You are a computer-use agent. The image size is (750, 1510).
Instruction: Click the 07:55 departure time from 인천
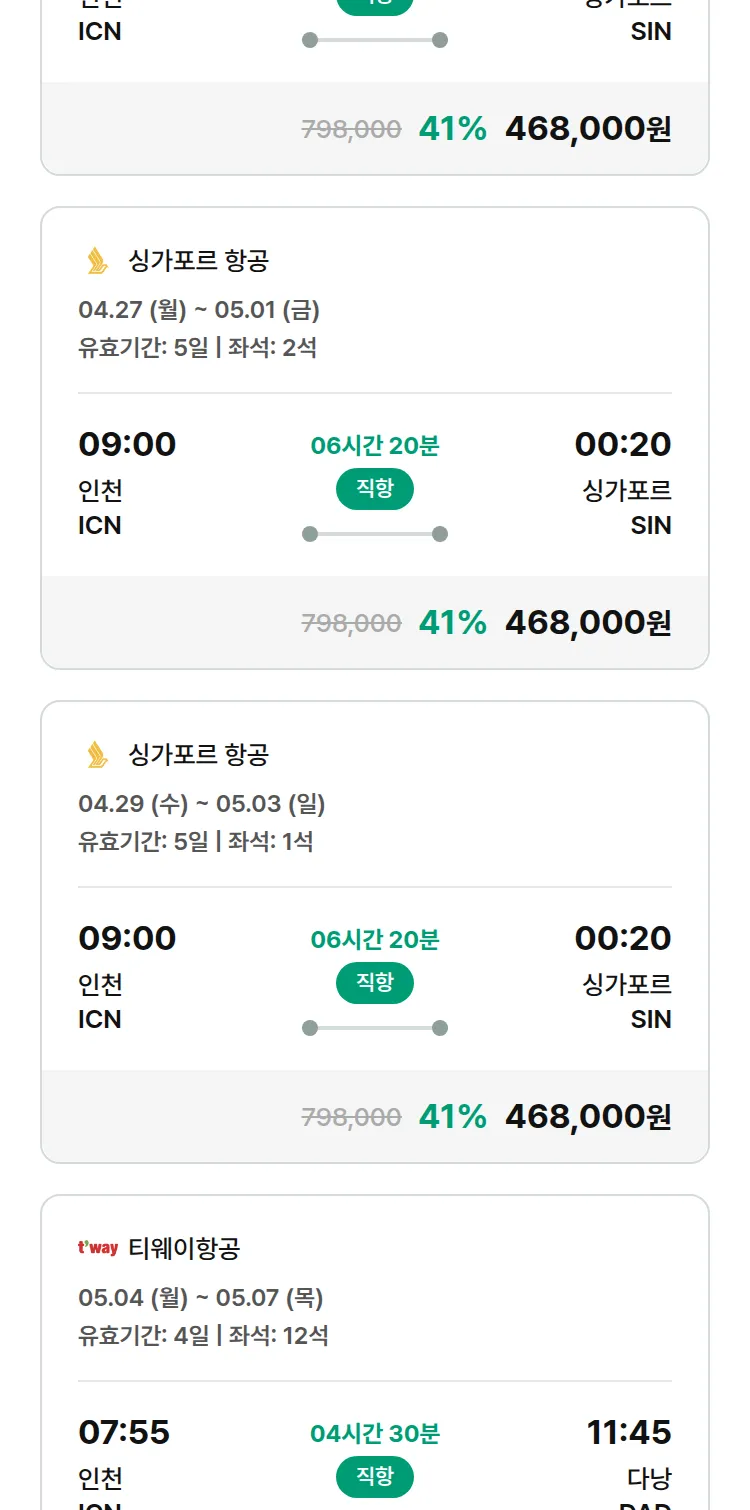[124, 1432]
